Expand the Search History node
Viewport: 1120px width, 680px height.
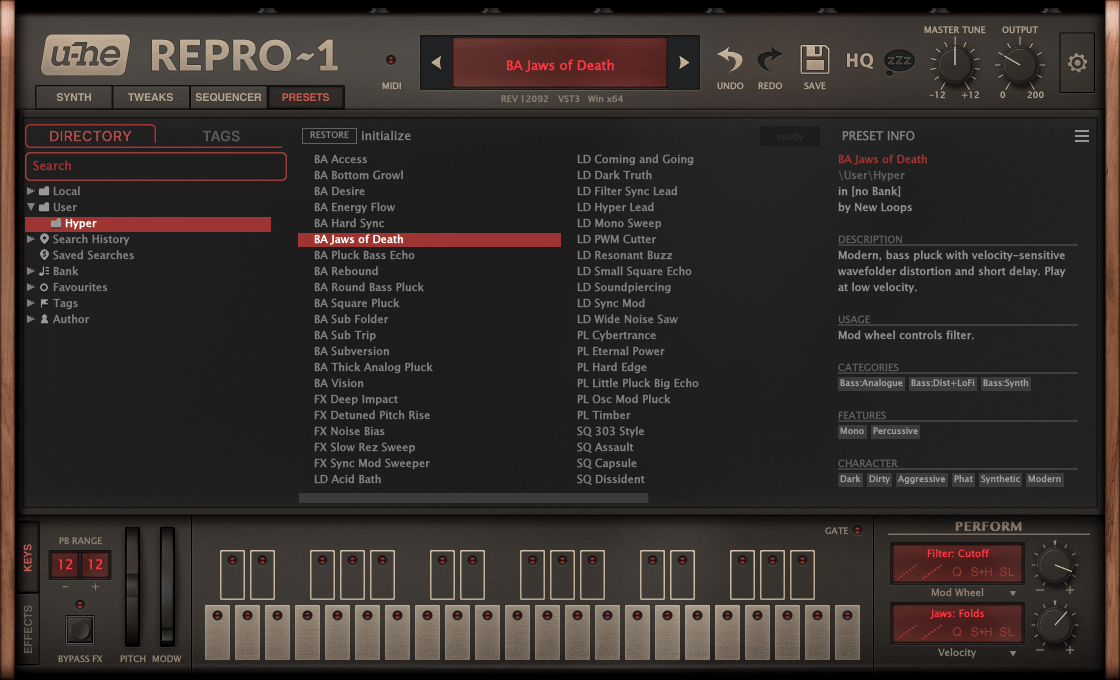click(31, 239)
